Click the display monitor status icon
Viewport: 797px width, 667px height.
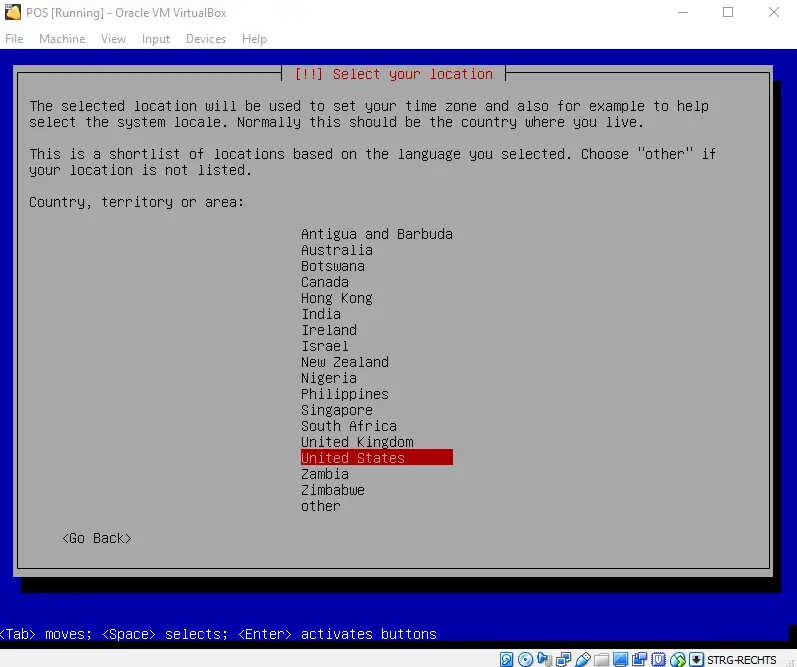(621, 659)
